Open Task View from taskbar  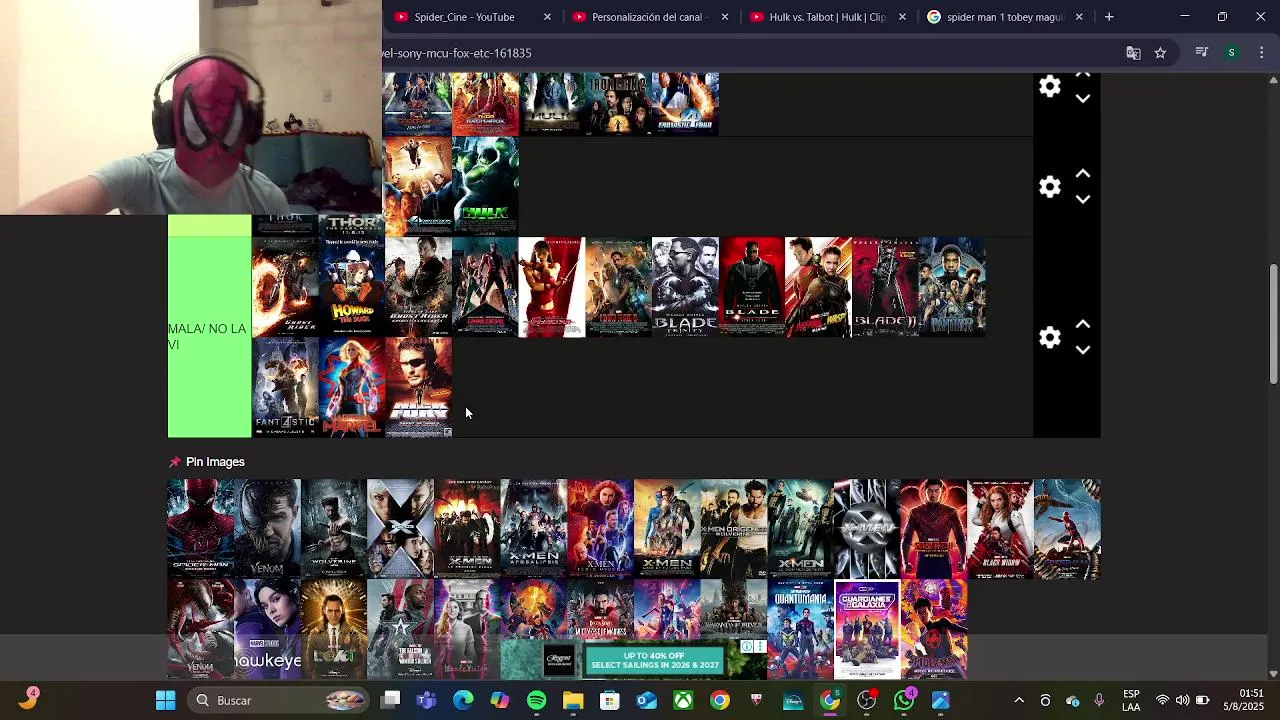[x=391, y=700]
